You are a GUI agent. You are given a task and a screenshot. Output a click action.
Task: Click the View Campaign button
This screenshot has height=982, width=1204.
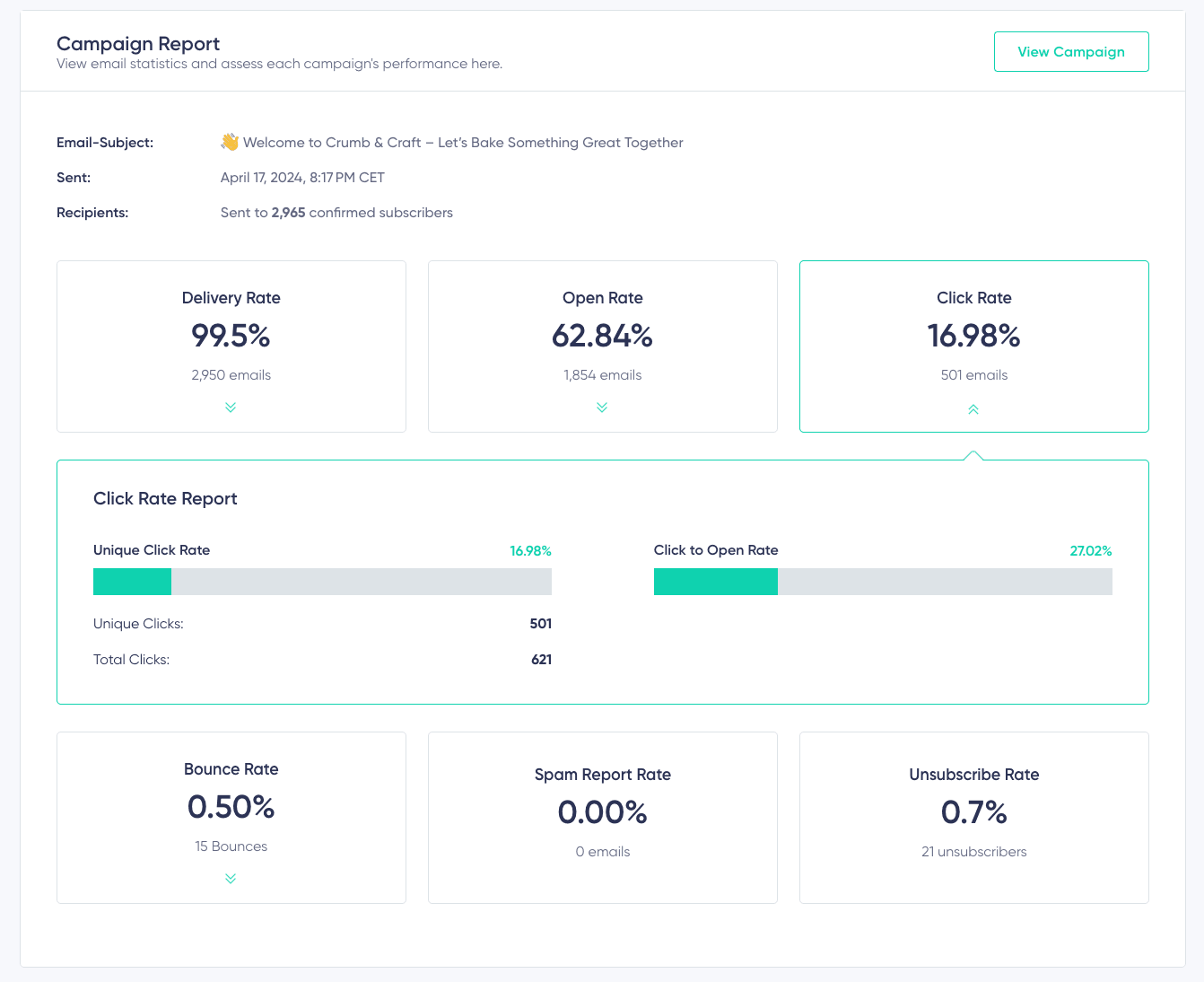tap(1070, 51)
